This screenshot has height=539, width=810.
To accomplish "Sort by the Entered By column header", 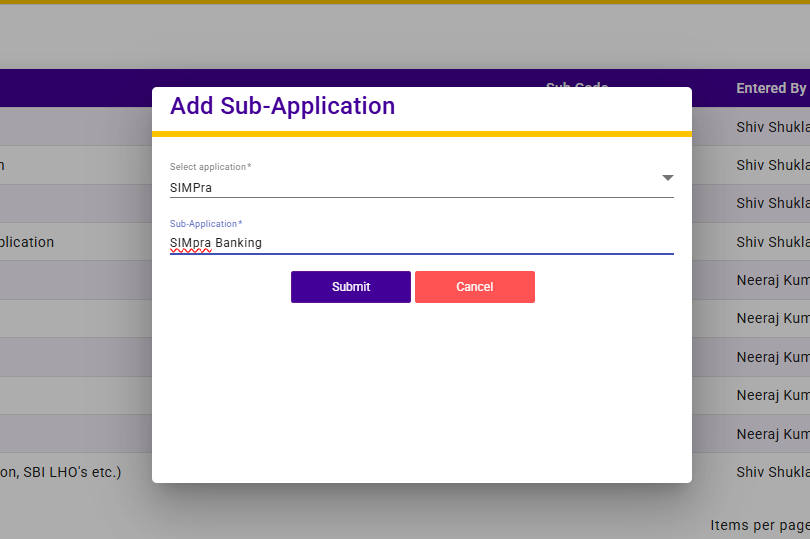I will click(771, 88).
